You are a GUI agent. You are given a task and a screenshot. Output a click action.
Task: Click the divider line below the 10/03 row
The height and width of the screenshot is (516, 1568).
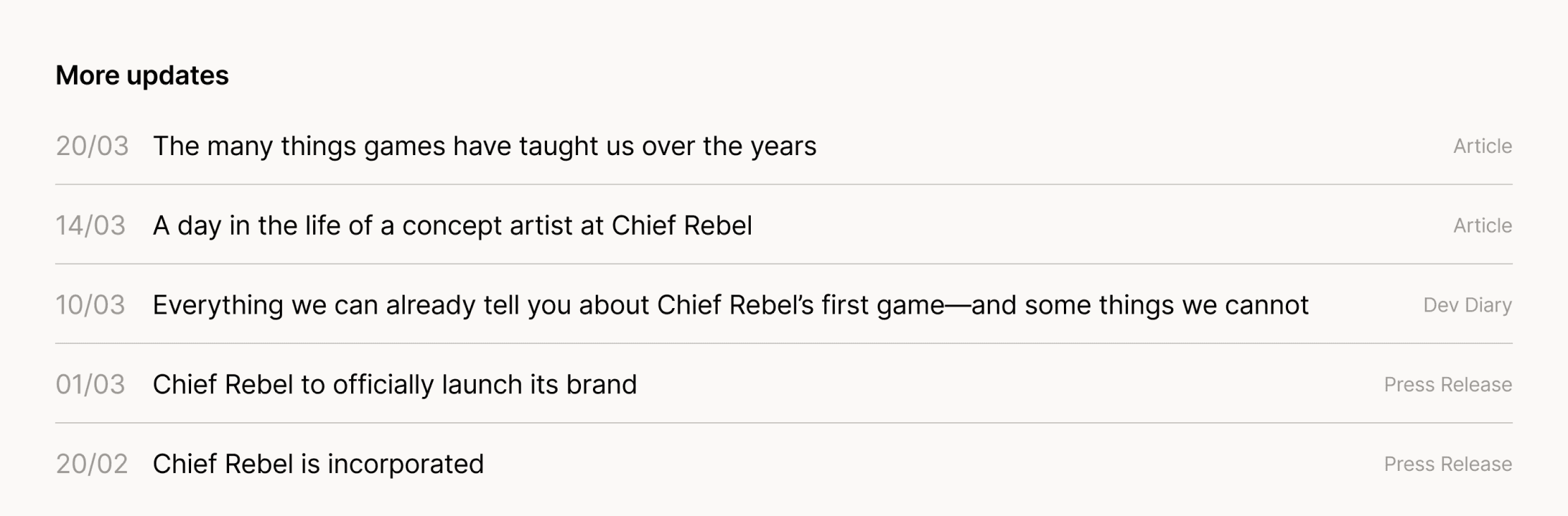pos(784,344)
